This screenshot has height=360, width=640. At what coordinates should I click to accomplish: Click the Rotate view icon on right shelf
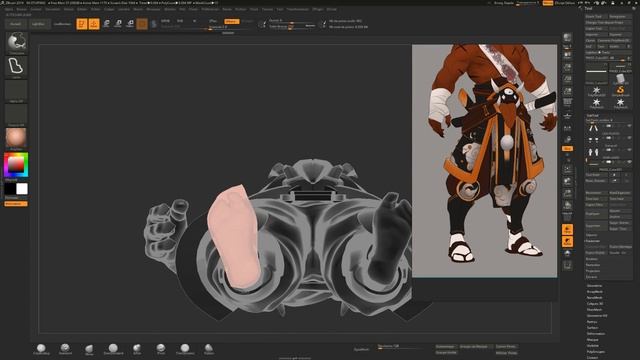tap(567, 205)
